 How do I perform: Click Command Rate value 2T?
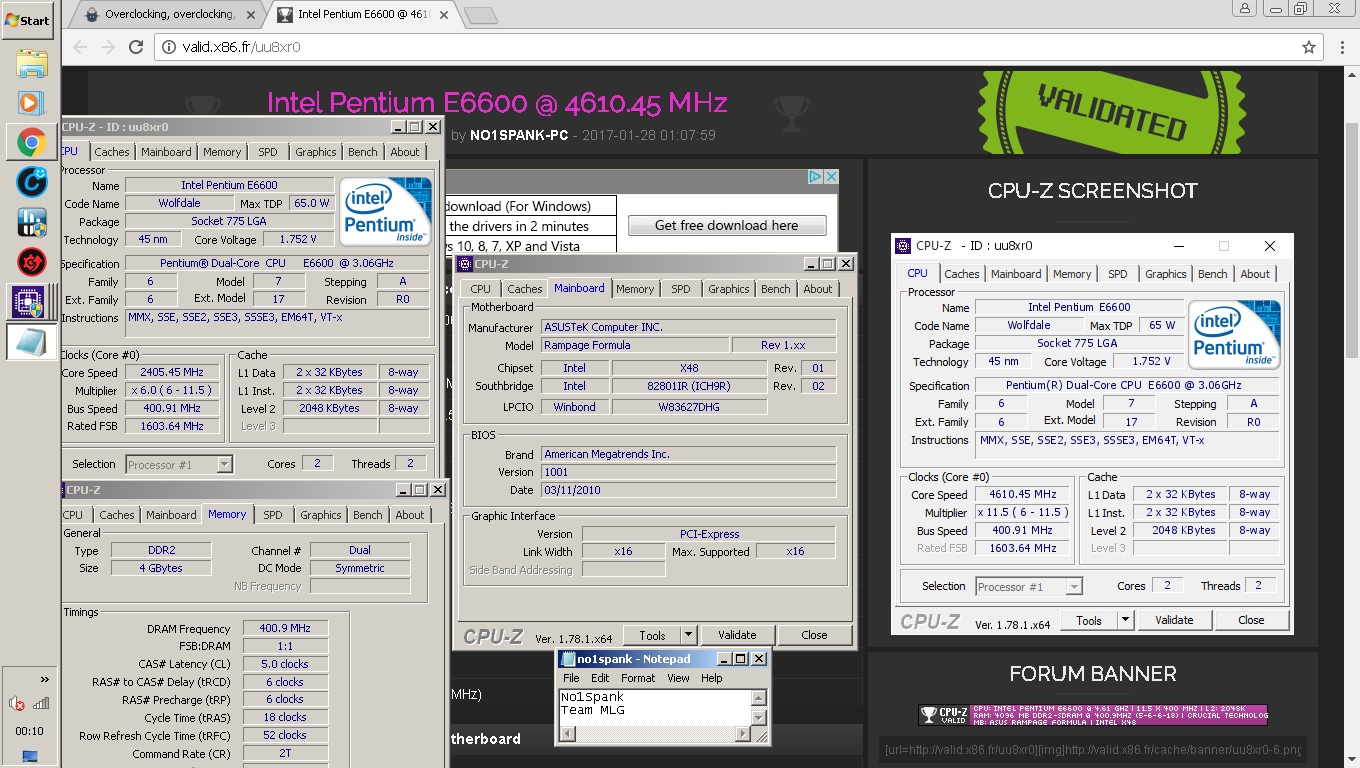point(285,754)
